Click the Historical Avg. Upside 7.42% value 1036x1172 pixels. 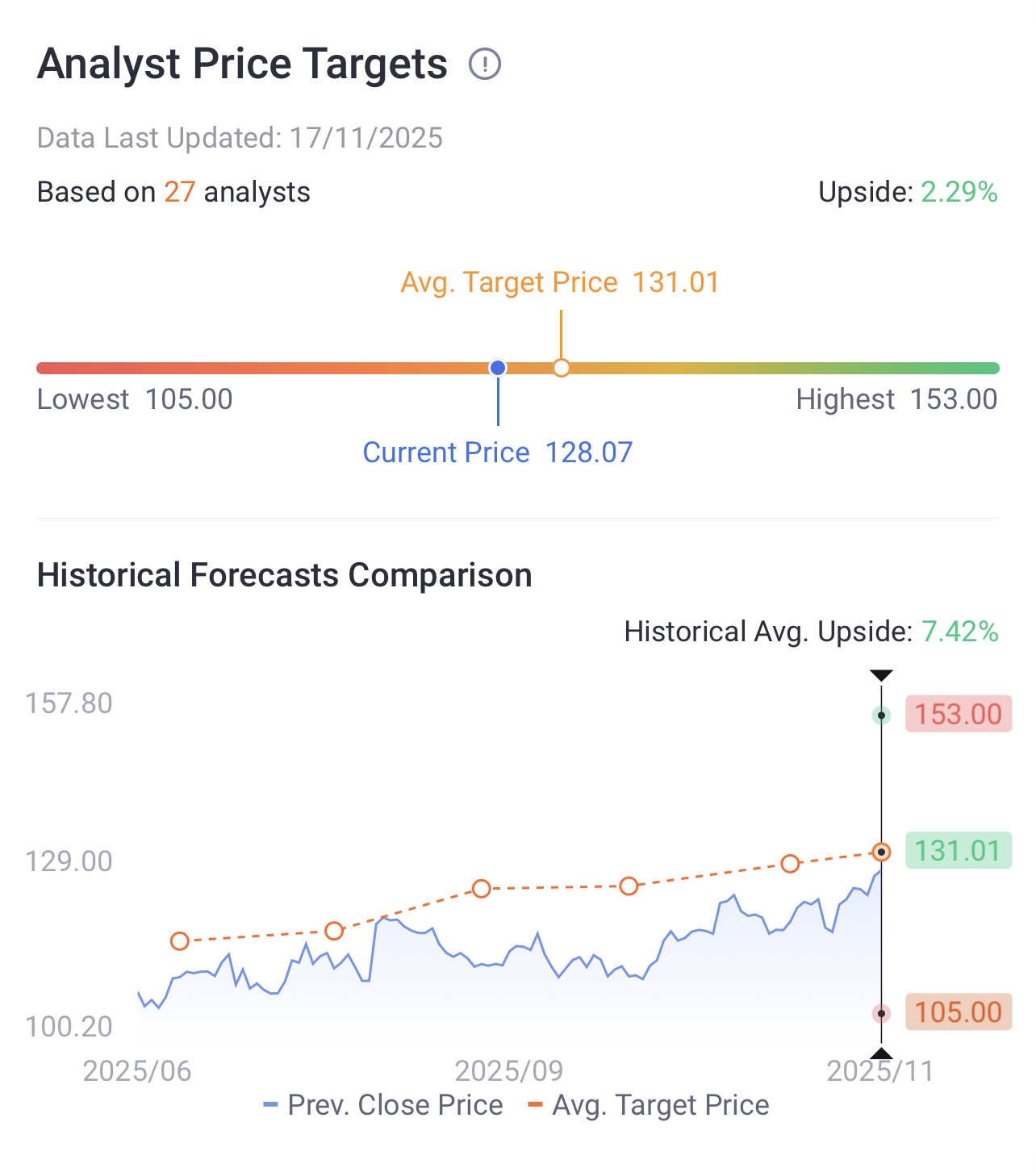(x=960, y=632)
